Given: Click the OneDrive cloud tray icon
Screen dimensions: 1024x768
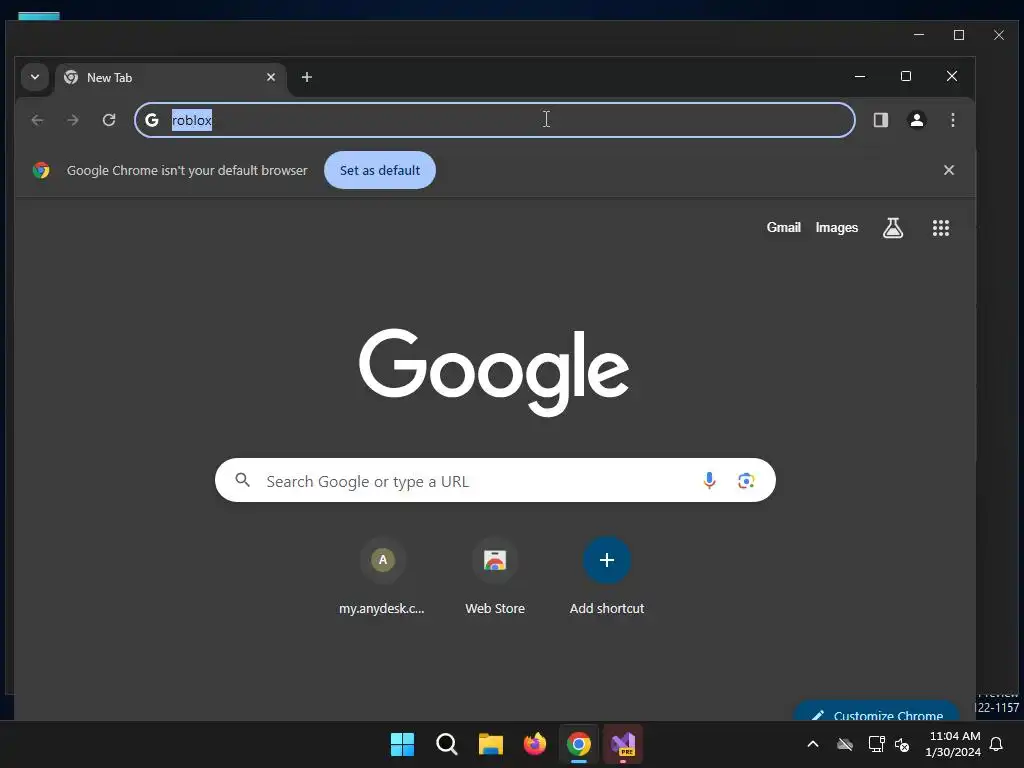Looking at the screenshot, I should pos(845,744).
